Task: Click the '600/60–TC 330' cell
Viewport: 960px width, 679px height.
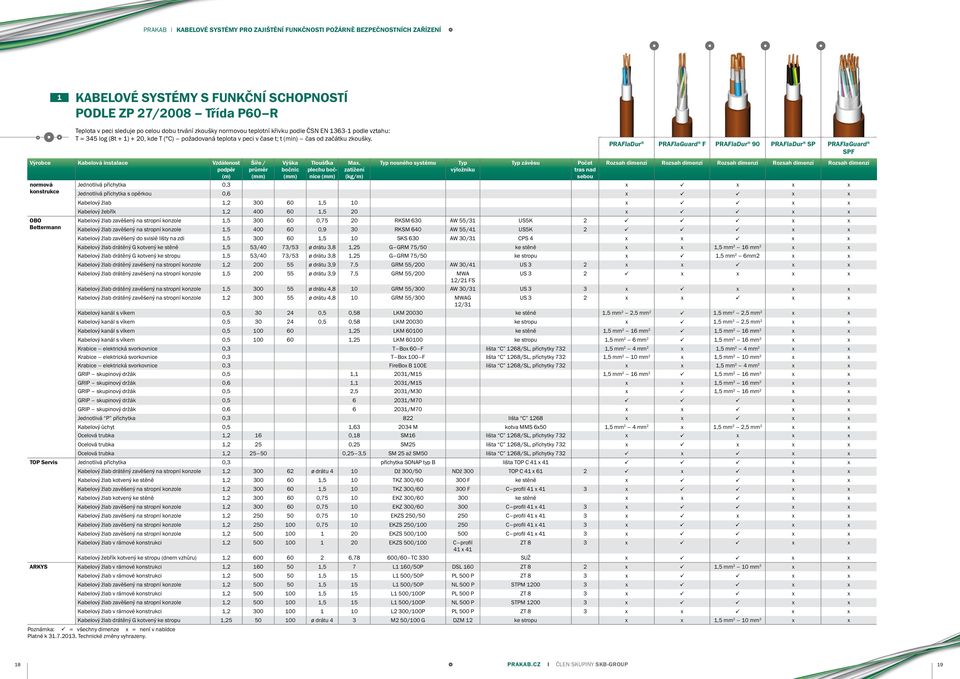Action: pos(408,558)
